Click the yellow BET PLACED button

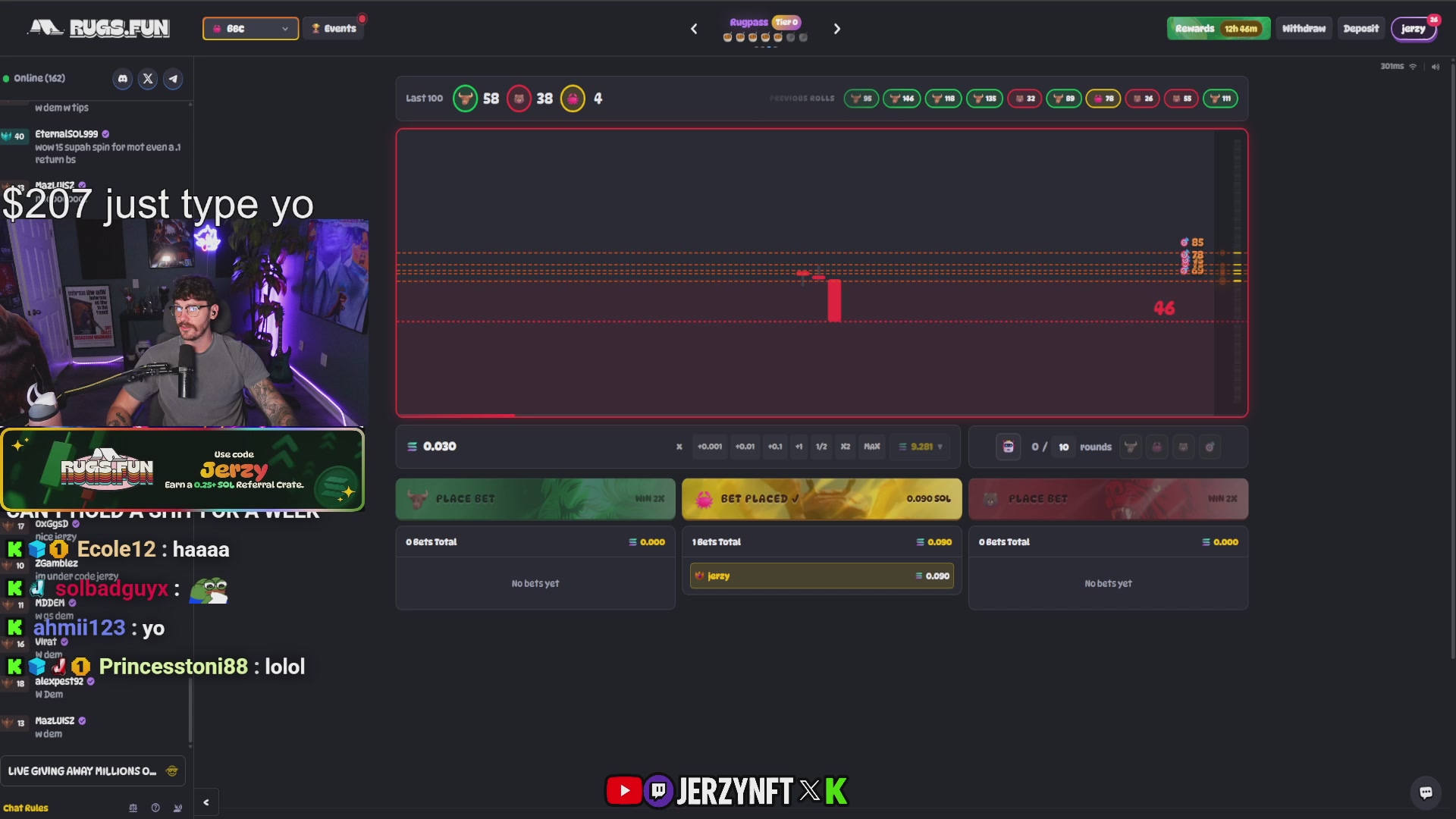[x=822, y=499]
